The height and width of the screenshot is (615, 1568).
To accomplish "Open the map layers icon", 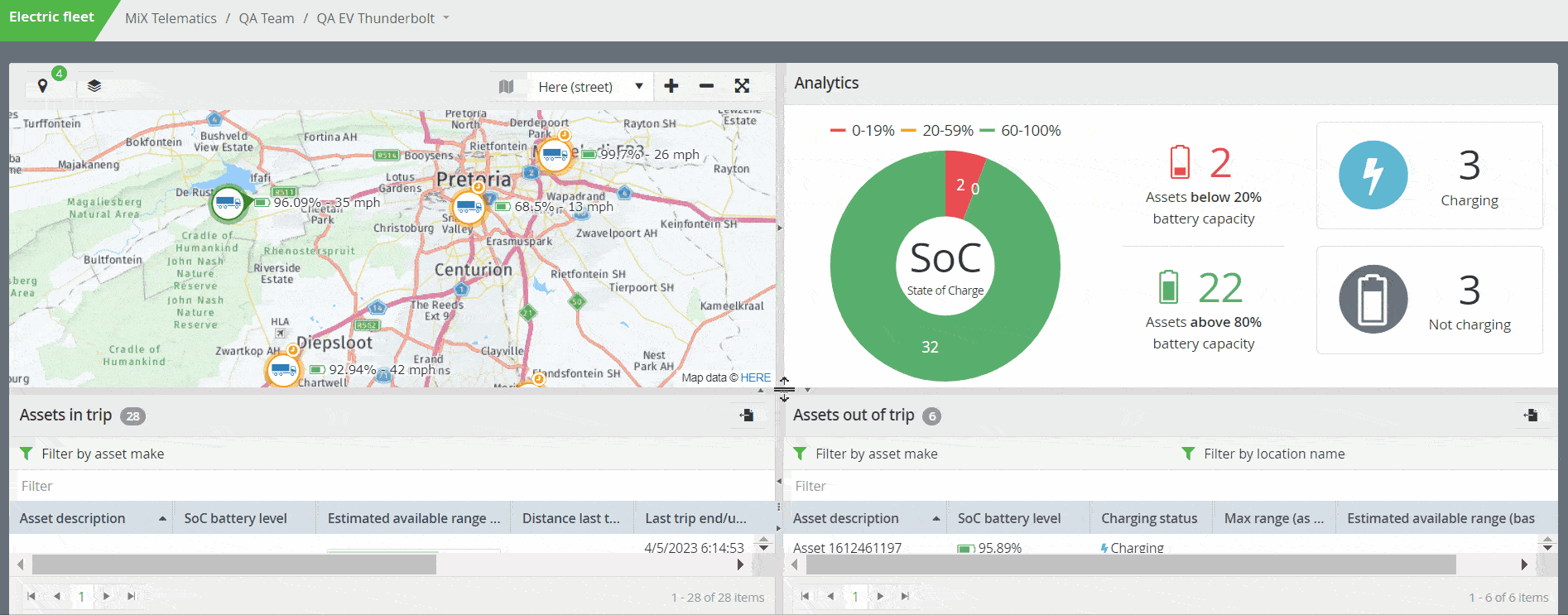I will (94, 86).
